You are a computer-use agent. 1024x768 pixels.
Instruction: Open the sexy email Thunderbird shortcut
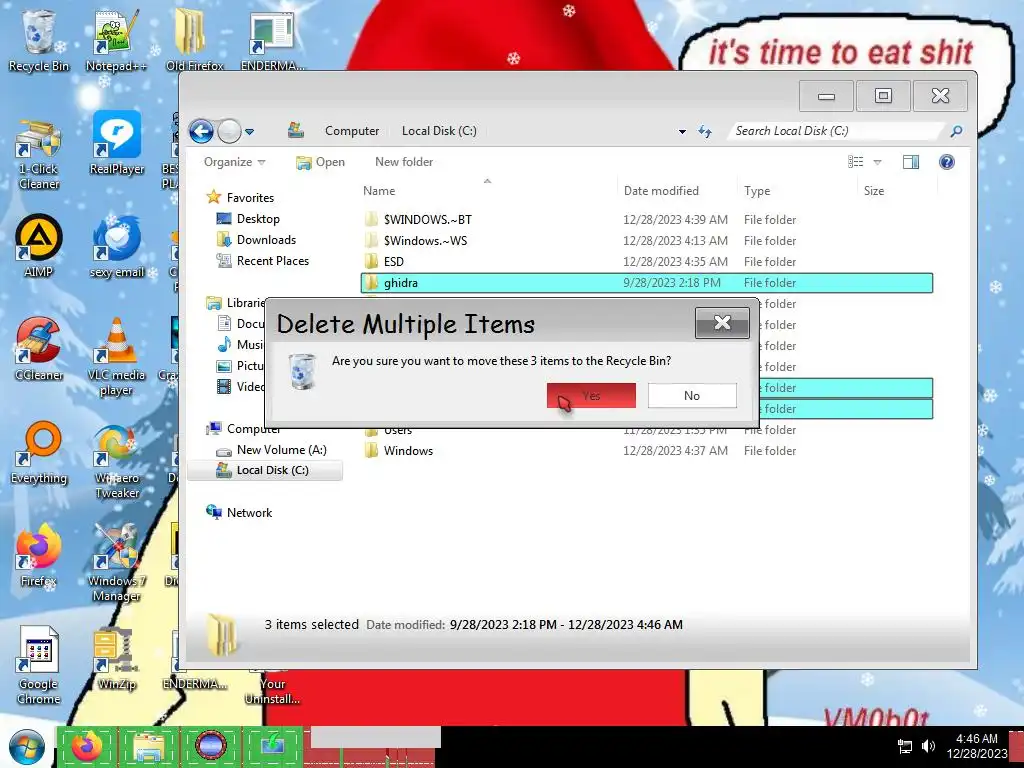point(116,247)
